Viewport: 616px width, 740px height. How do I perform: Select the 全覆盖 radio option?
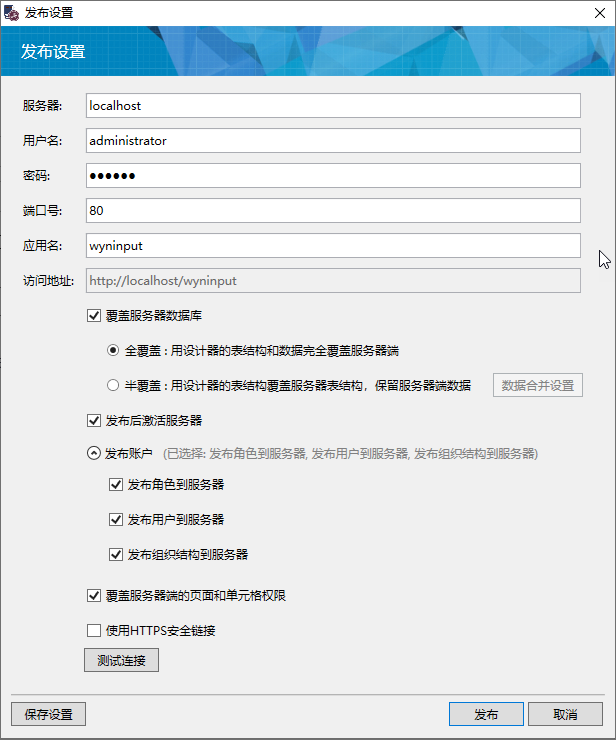pos(114,351)
